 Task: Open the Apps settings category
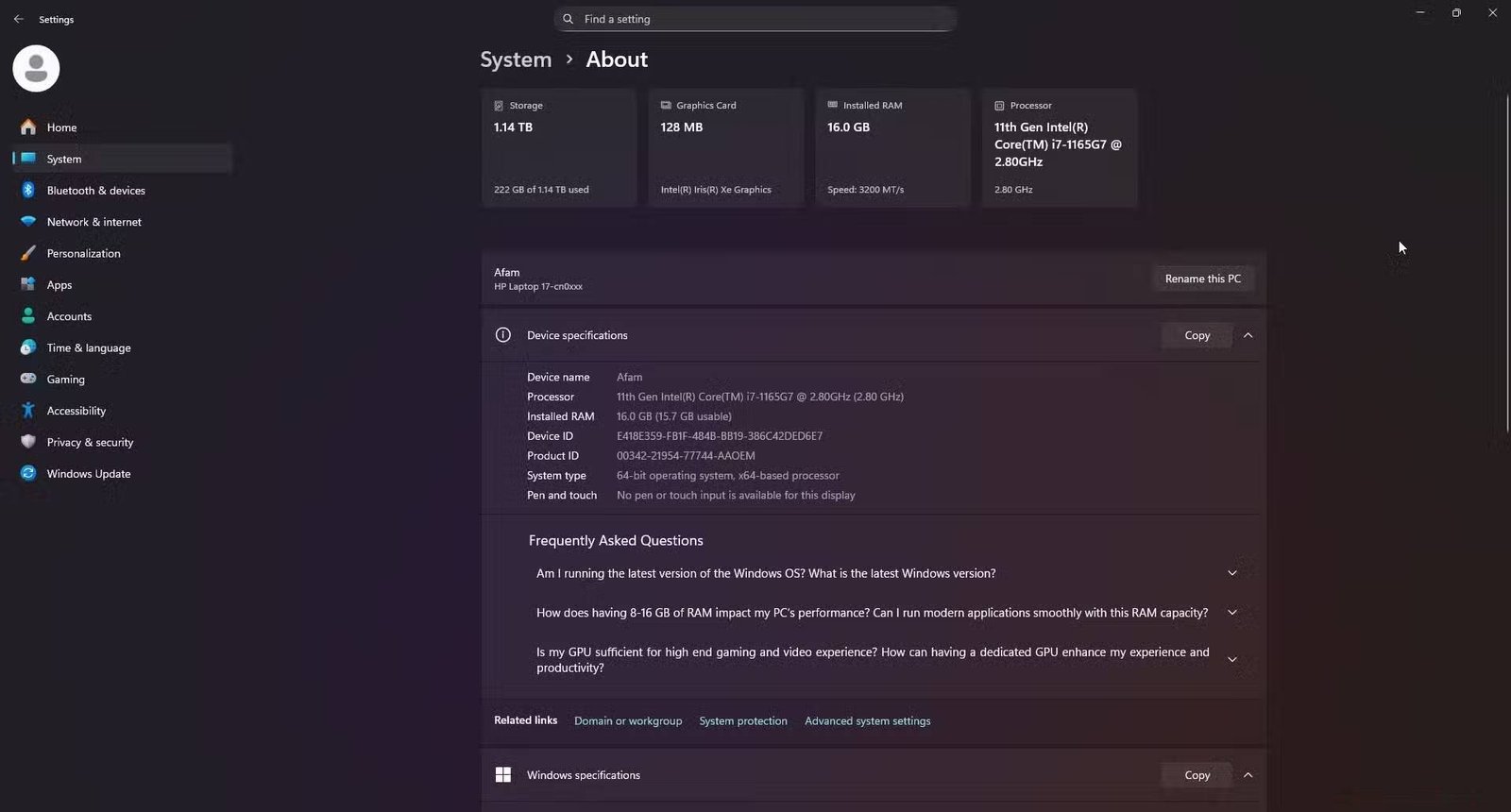(59, 284)
